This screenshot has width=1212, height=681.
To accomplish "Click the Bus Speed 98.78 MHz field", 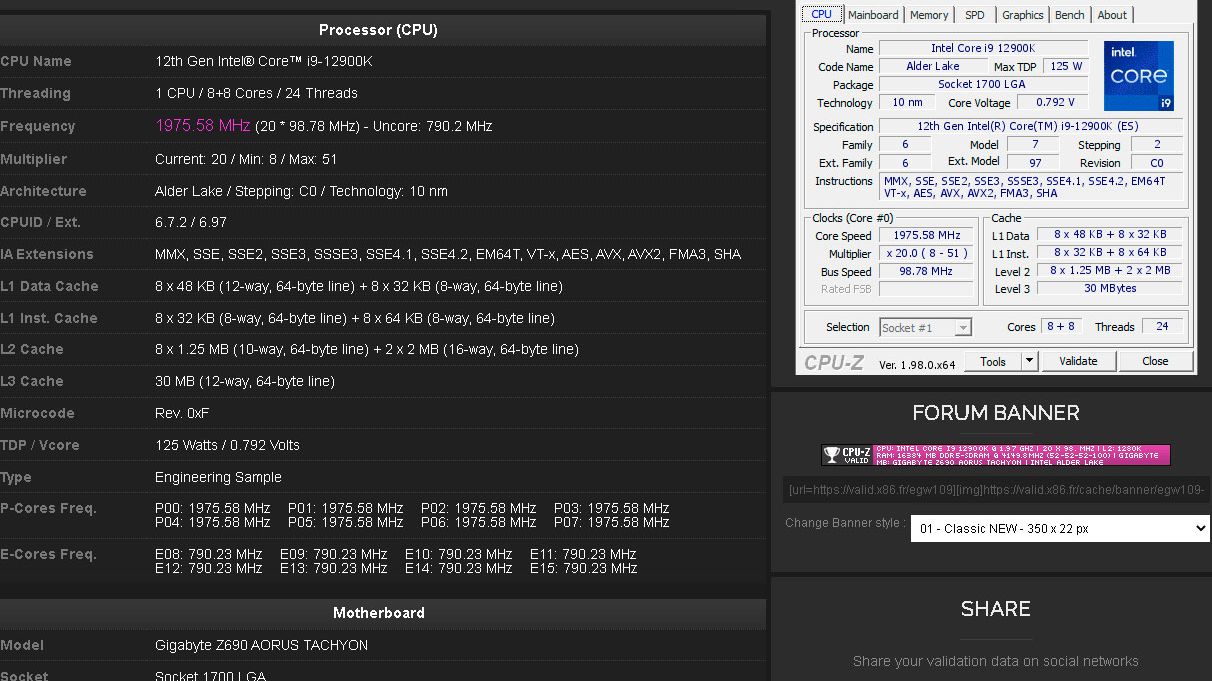I will pos(926,271).
